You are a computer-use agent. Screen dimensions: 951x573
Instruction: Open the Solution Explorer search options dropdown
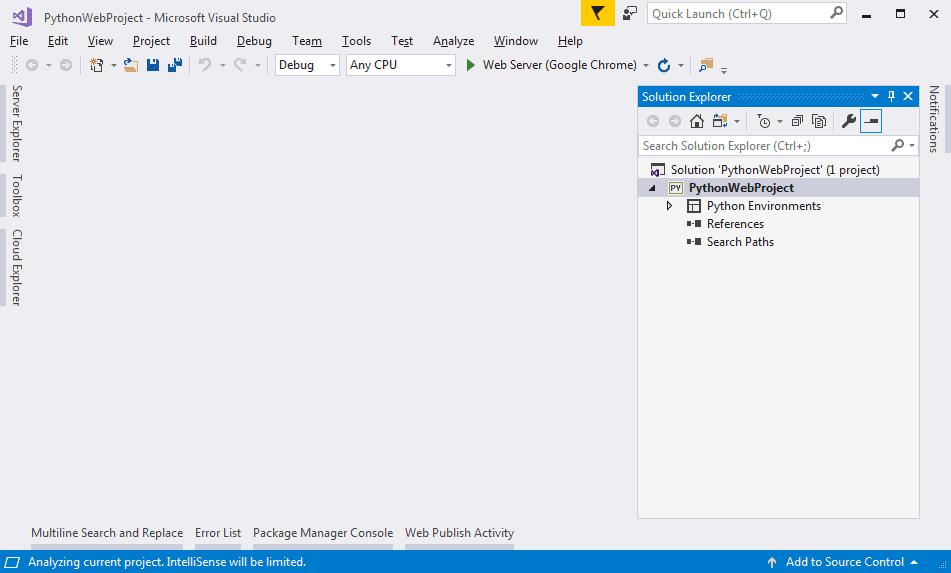coord(912,146)
